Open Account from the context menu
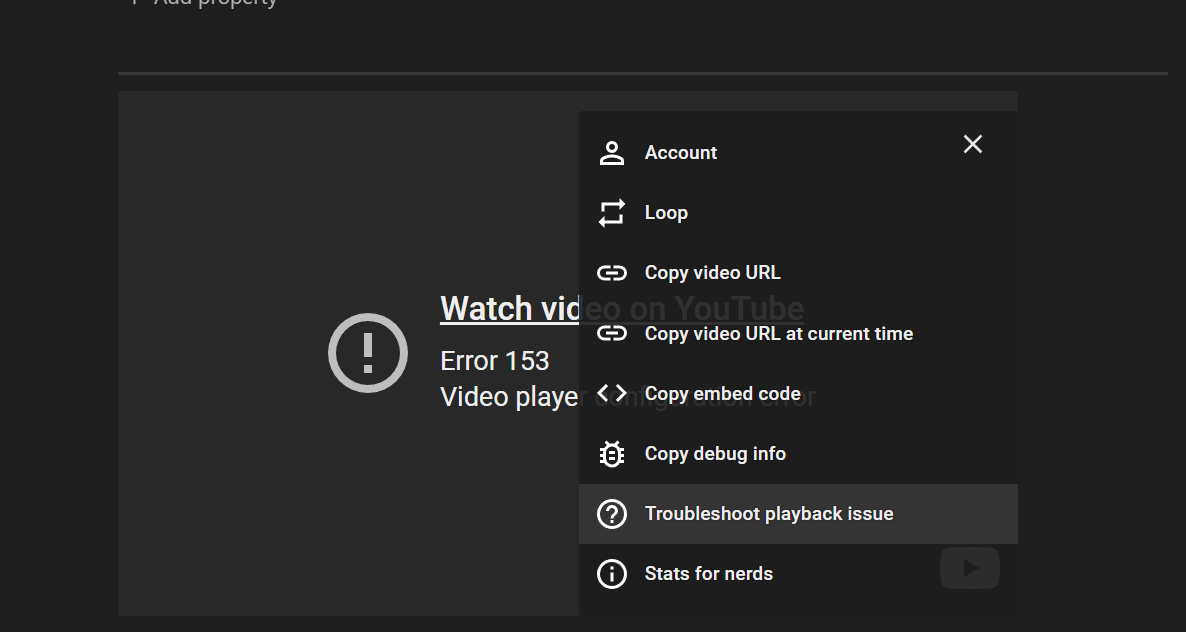Image resolution: width=1186 pixels, height=632 pixels. 798,153
